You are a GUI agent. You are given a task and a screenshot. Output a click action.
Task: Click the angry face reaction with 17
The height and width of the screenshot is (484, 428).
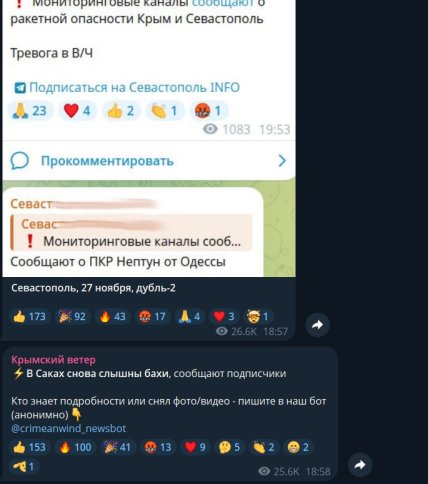click(152, 316)
